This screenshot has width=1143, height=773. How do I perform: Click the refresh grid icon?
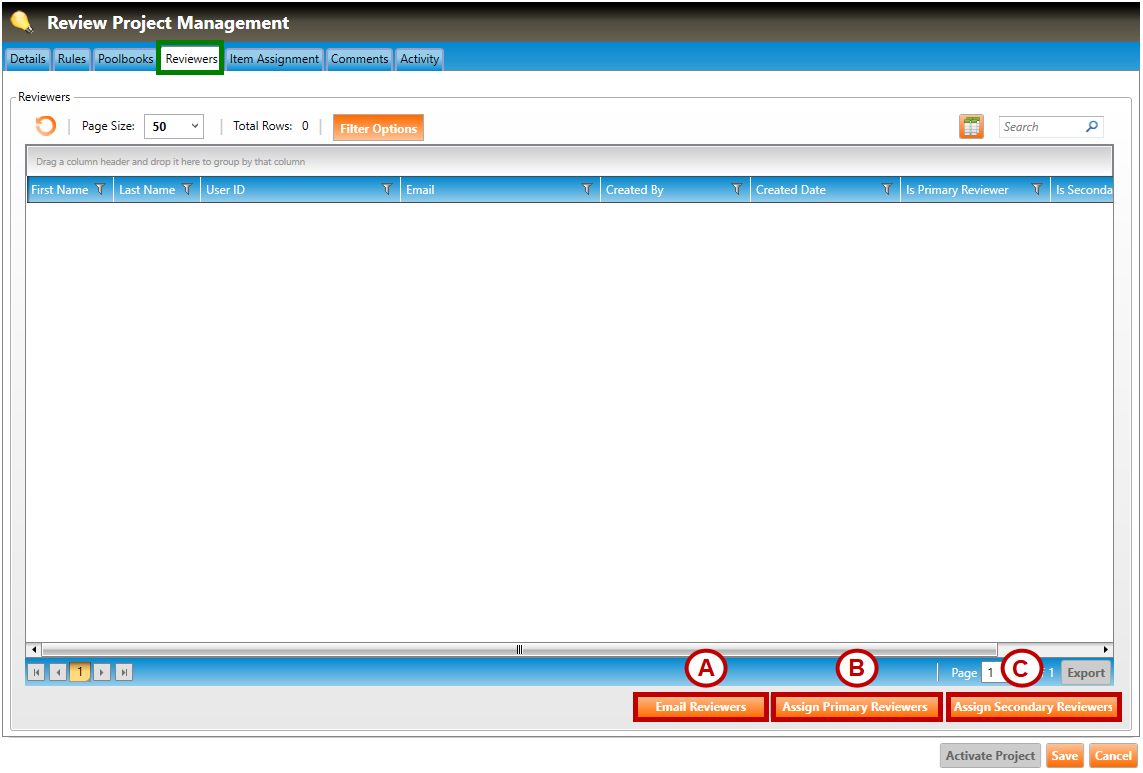coord(46,126)
